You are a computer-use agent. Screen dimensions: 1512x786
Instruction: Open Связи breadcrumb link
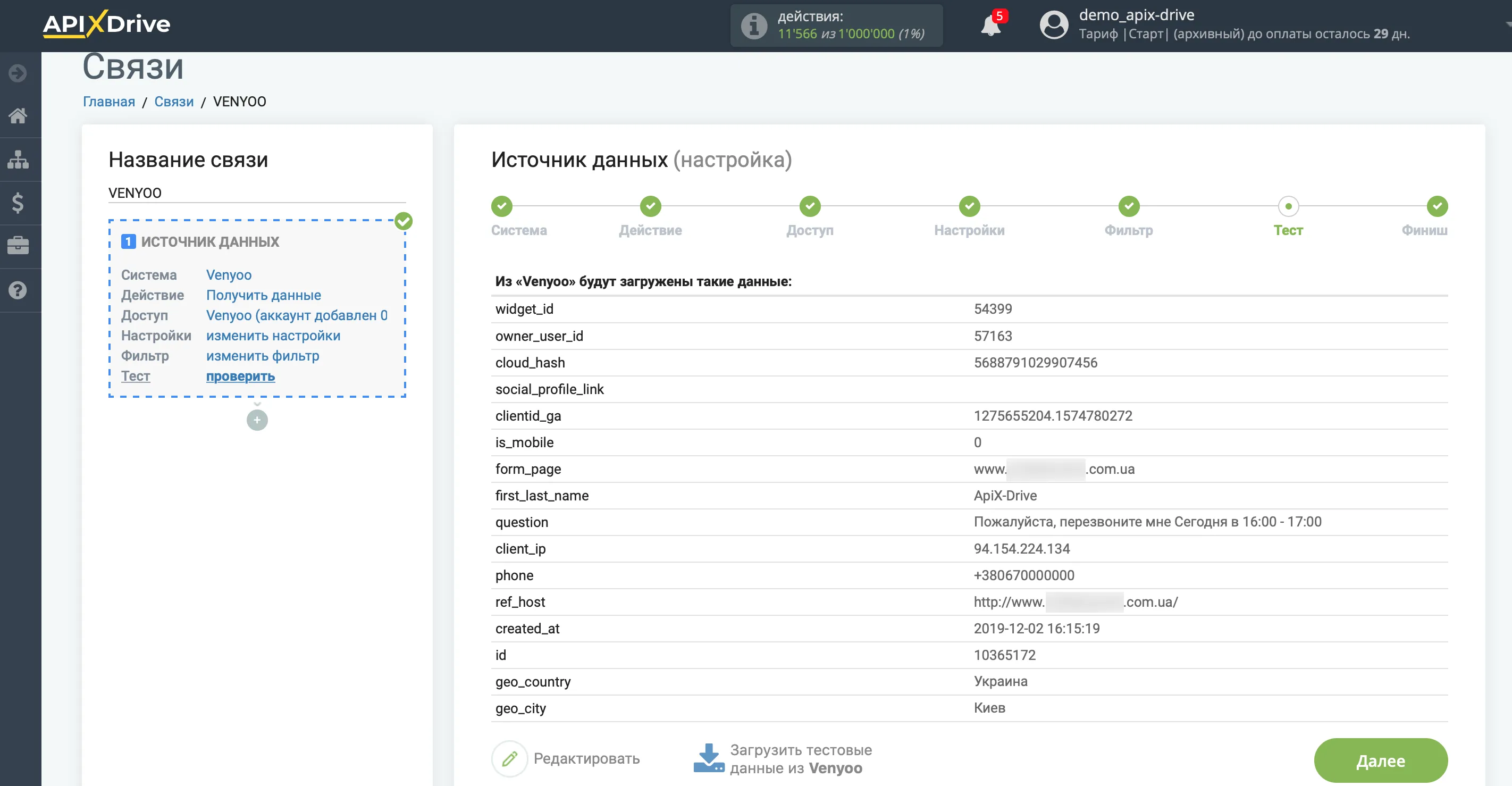pos(174,102)
